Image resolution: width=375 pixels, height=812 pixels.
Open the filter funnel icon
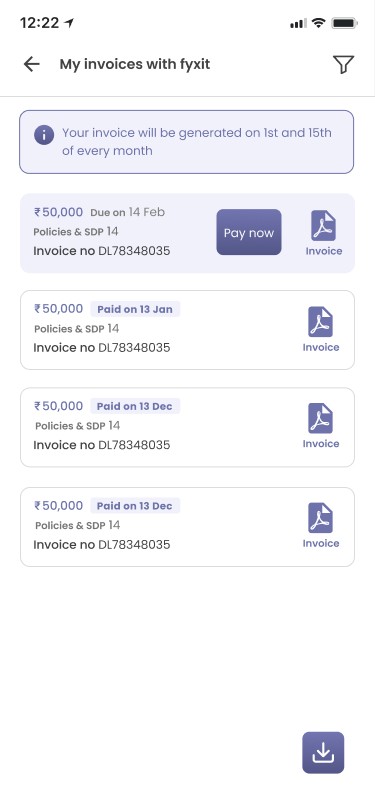pyautogui.click(x=343, y=64)
